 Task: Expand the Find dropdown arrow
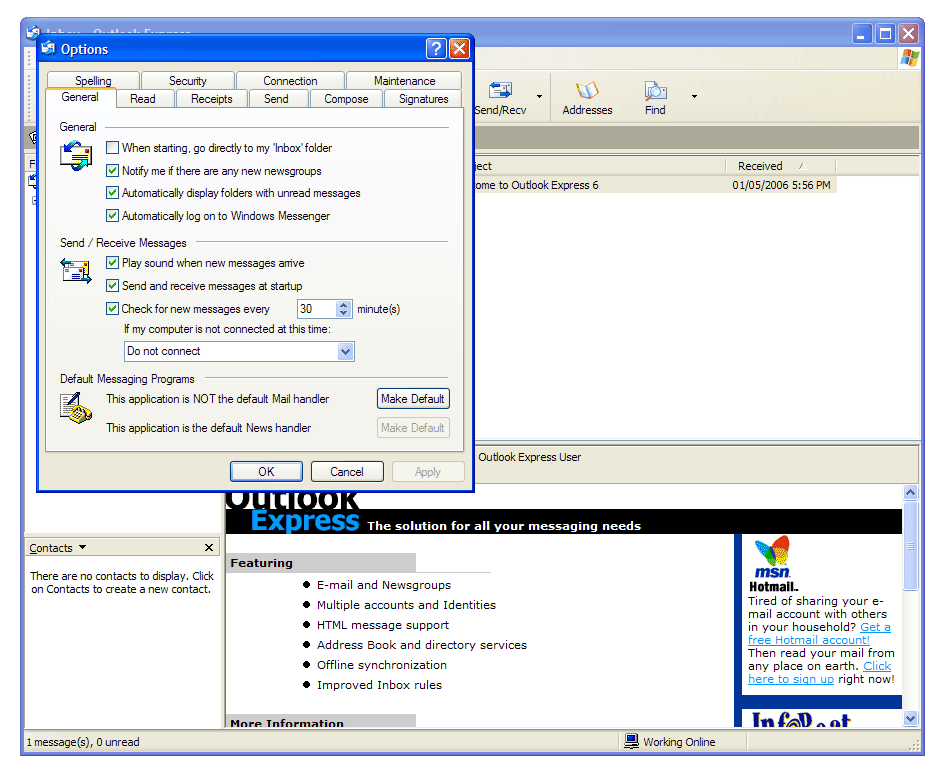[x=694, y=96]
